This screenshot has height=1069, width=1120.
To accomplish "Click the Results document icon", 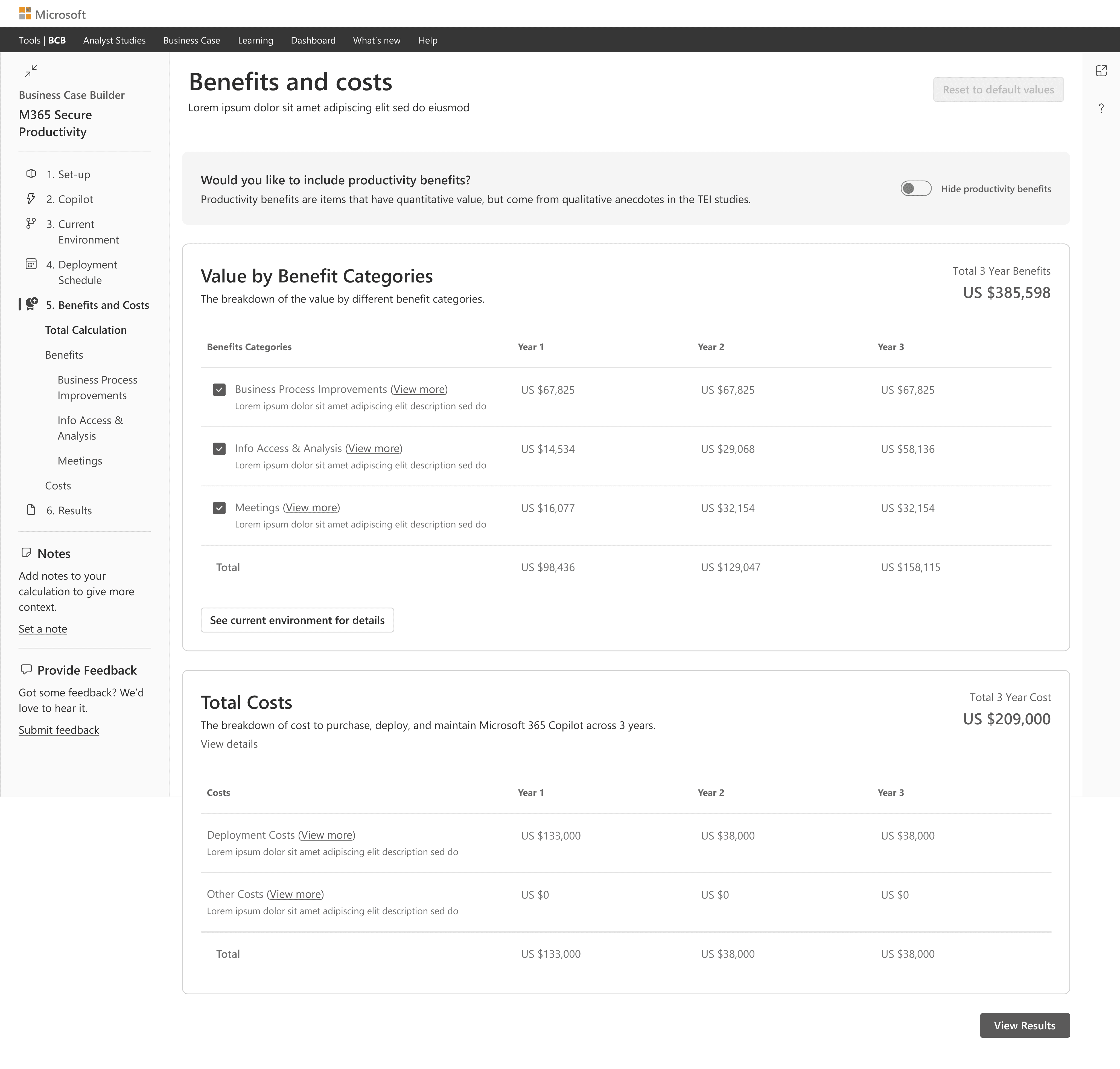I will pyautogui.click(x=31, y=510).
